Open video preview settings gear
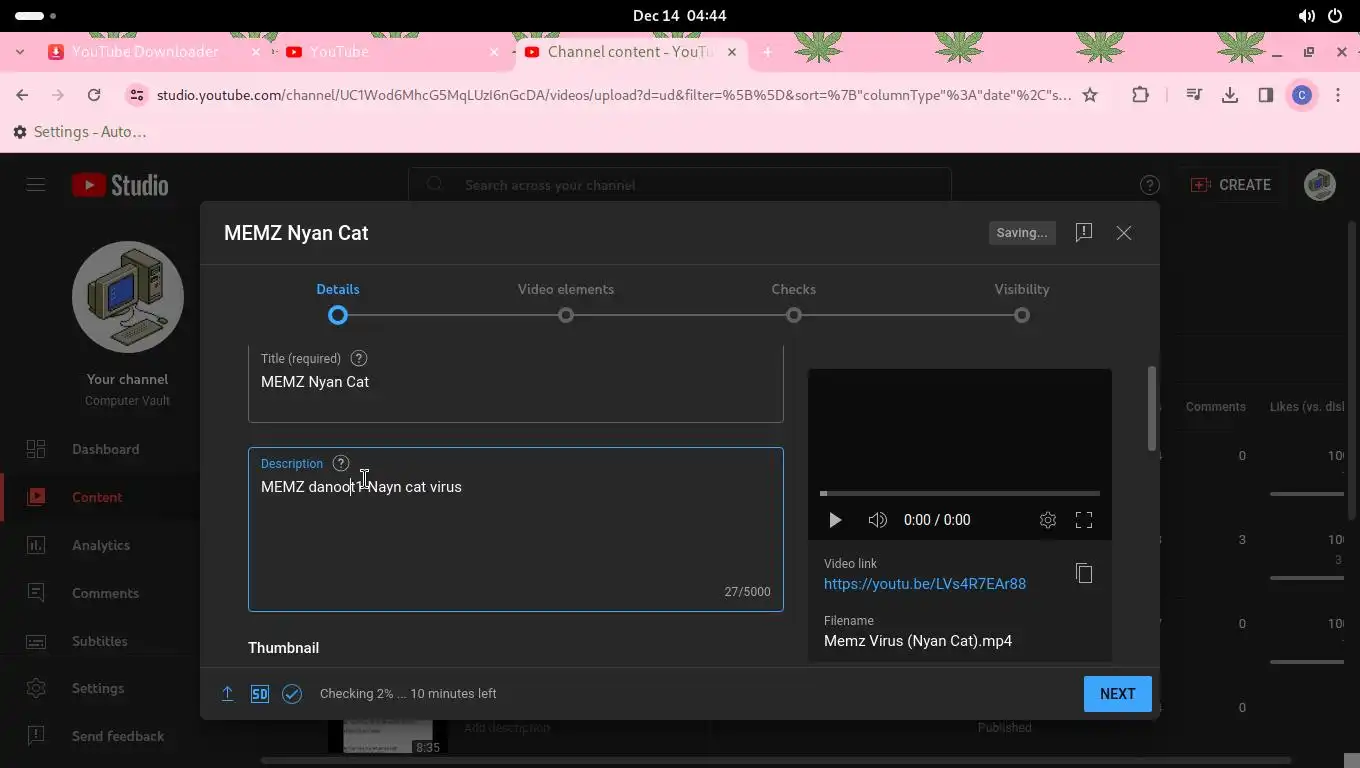The height and width of the screenshot is (768, 1360). pos(1048,520)
